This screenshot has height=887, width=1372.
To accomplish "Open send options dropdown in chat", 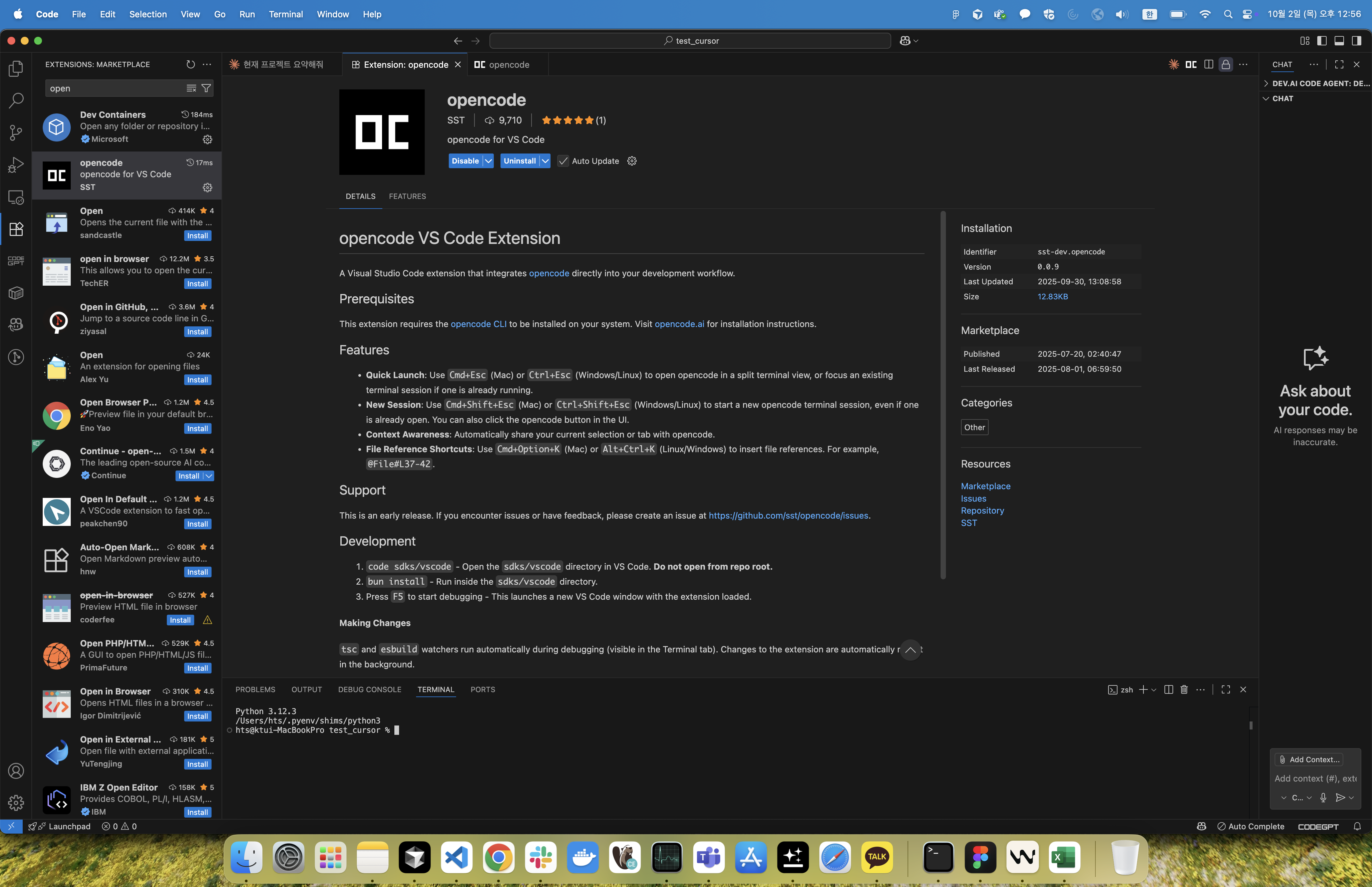I will tap(1351, 798).
